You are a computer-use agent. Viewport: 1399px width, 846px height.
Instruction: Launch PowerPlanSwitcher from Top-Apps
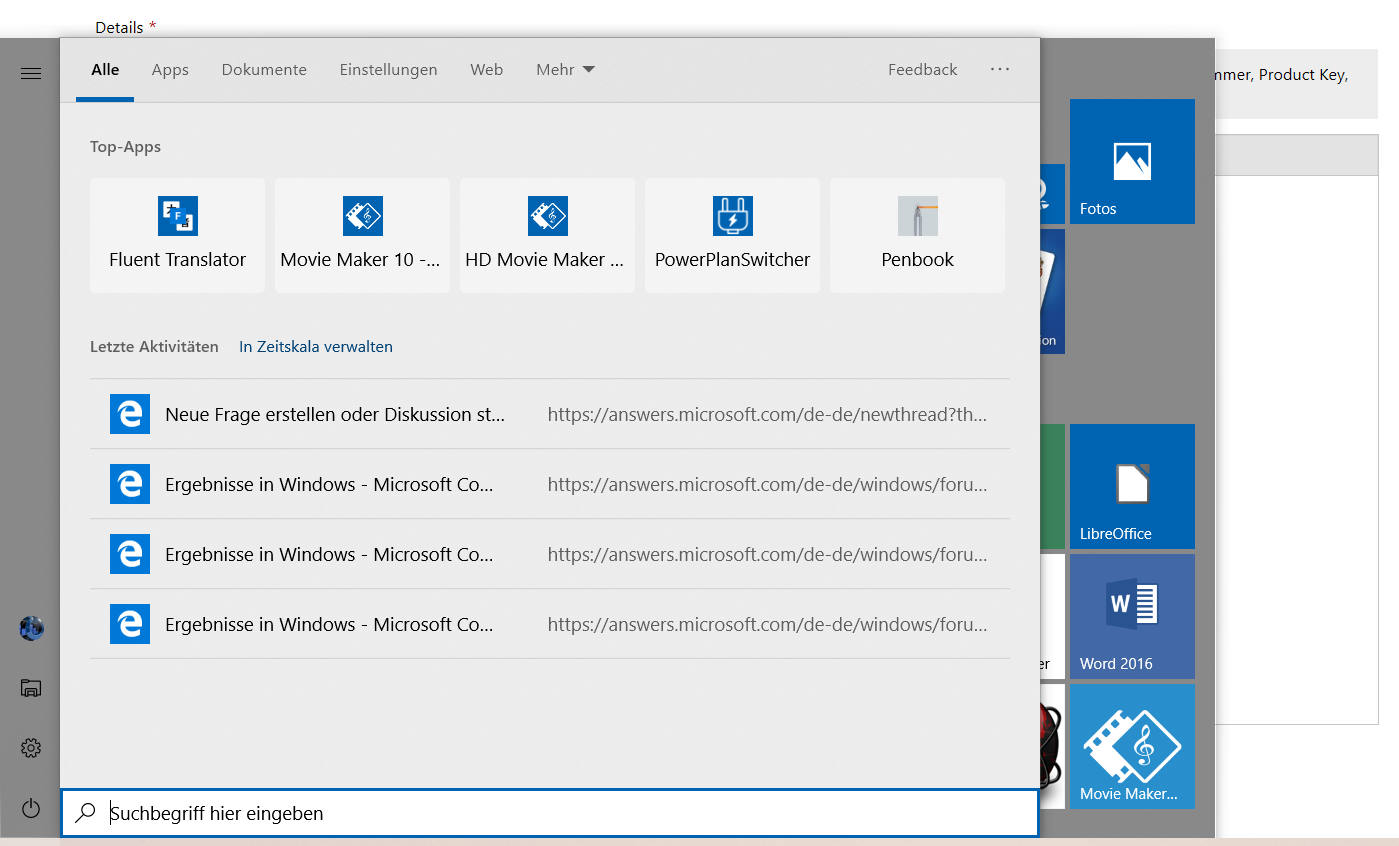point(733,236)
